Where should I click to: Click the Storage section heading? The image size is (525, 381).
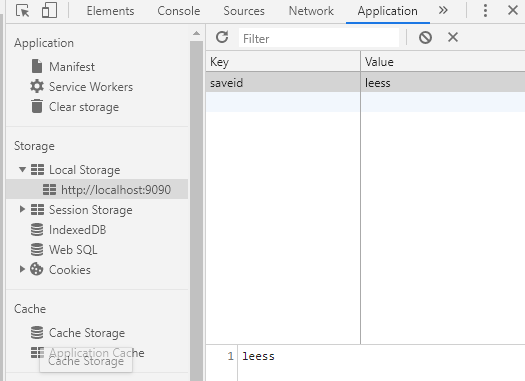pyautogui.click(x=34, y=146)
